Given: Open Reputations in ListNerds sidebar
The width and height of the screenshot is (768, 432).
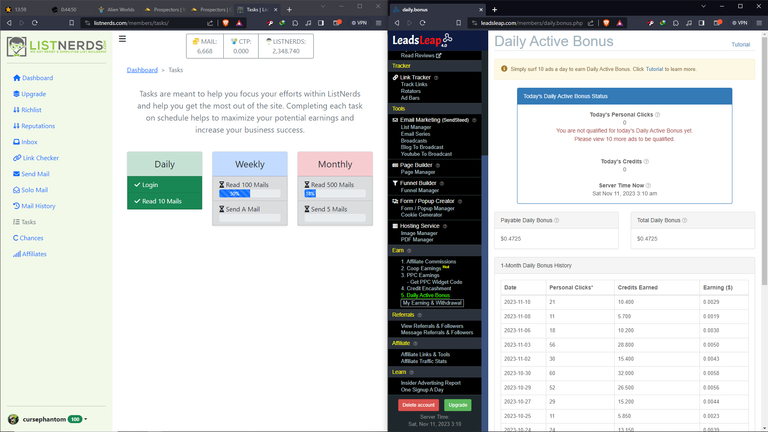Looking at the screenshot, I should [34, 126].
